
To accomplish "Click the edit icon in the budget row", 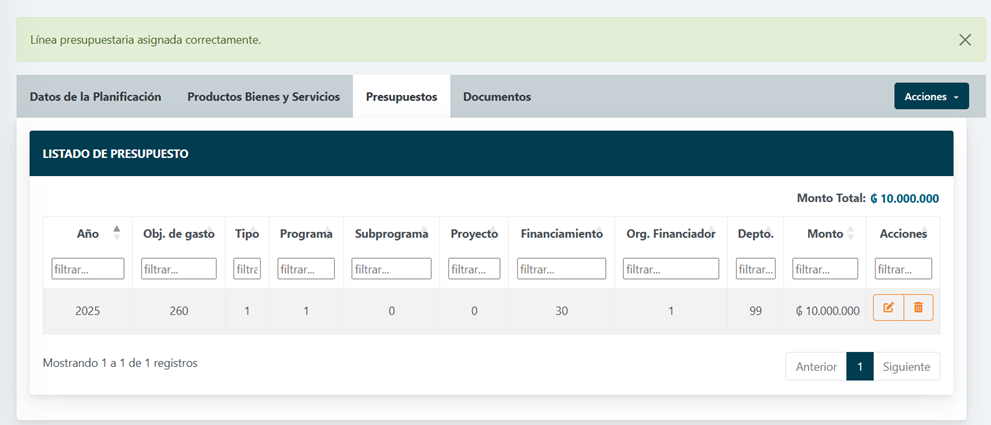I will click(x=888, y=308).
